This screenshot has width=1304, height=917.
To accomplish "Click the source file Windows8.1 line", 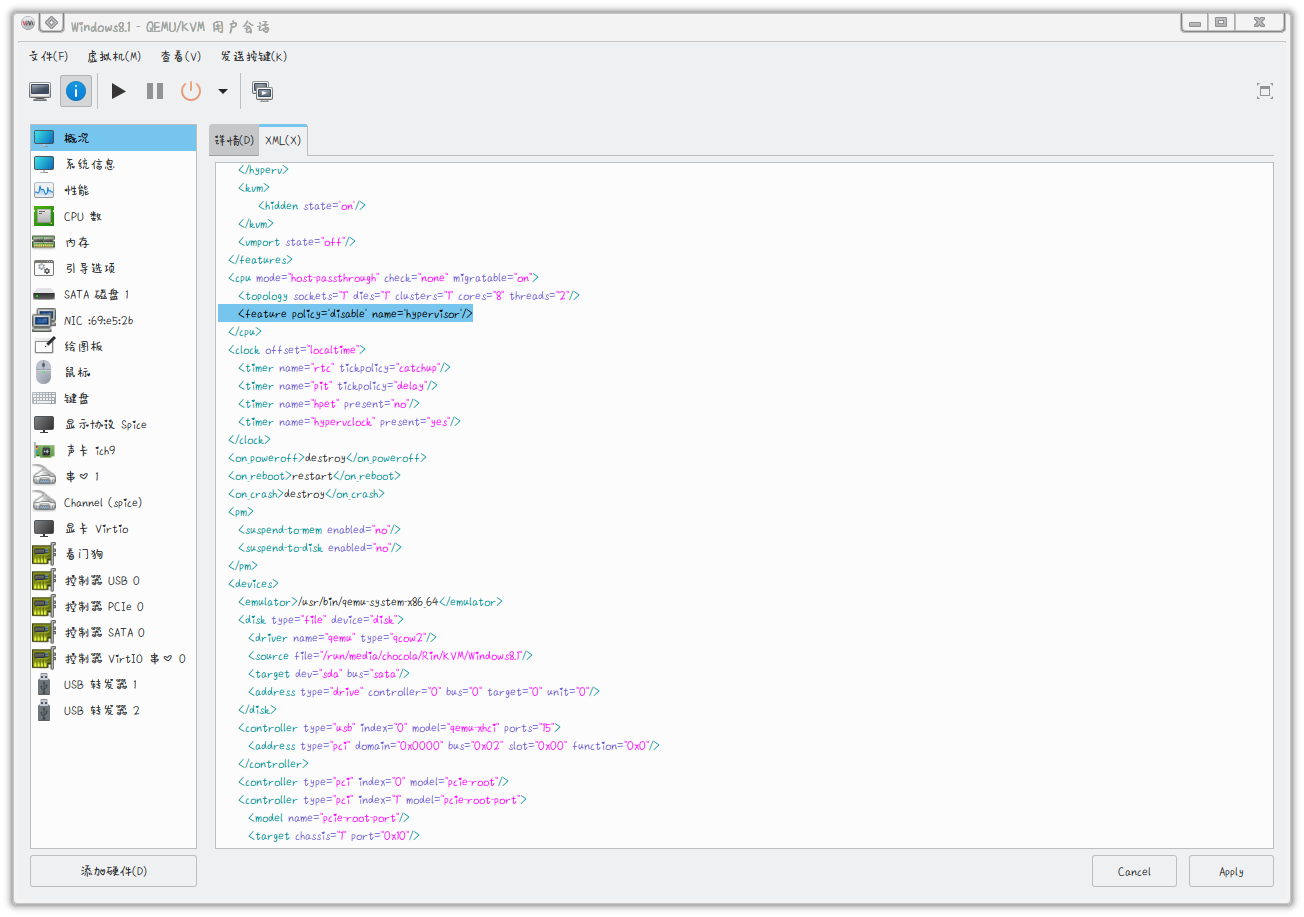I will (x=390, y=656).
